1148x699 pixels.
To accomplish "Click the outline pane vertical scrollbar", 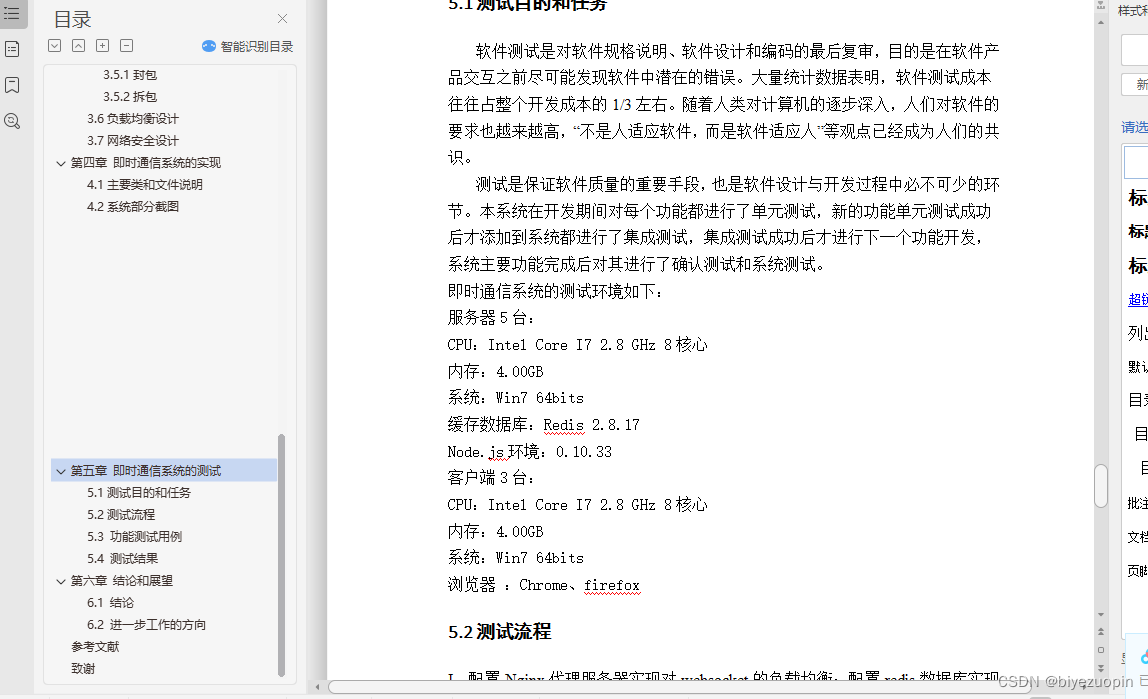I will click(281, 556).
